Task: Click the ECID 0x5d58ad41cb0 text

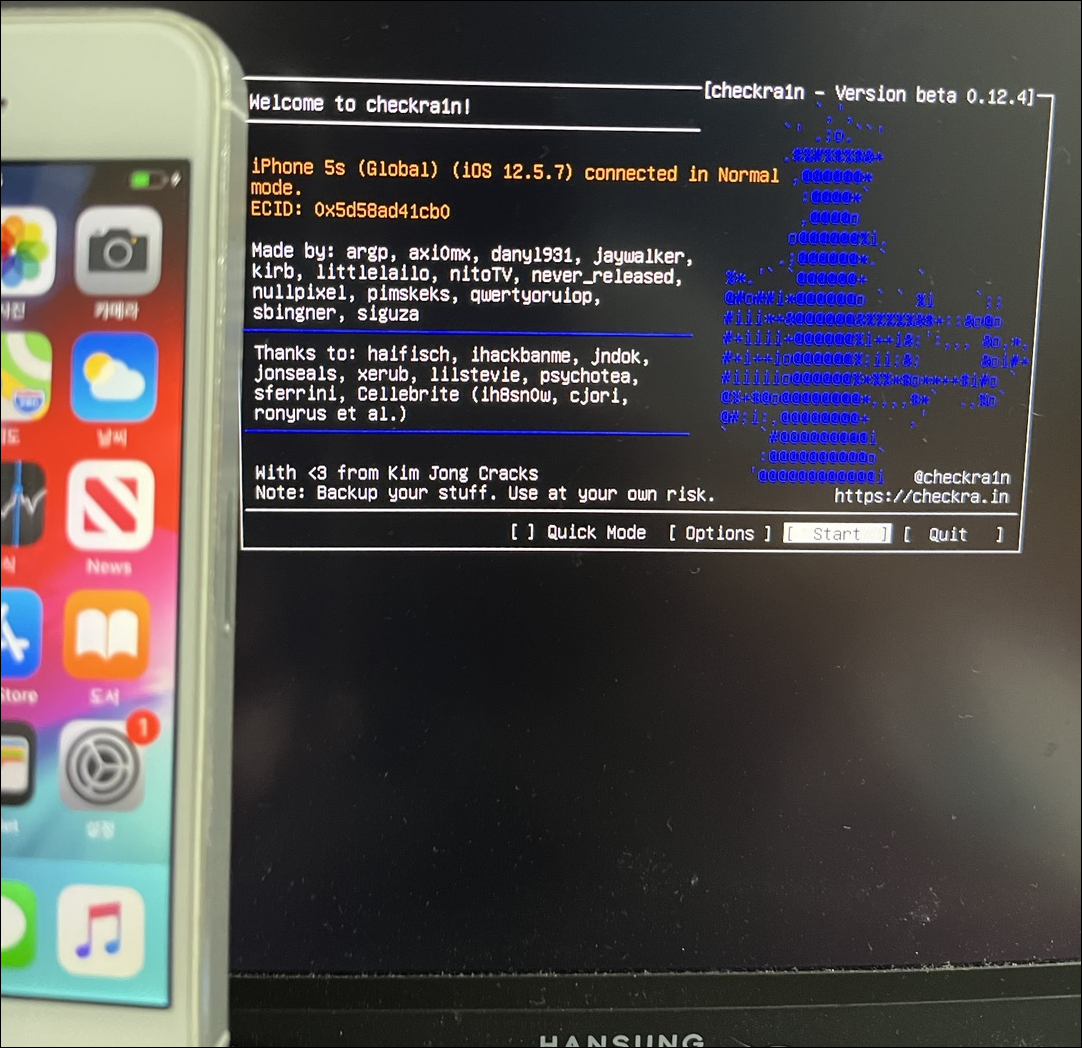Action: tap(350, 210)
